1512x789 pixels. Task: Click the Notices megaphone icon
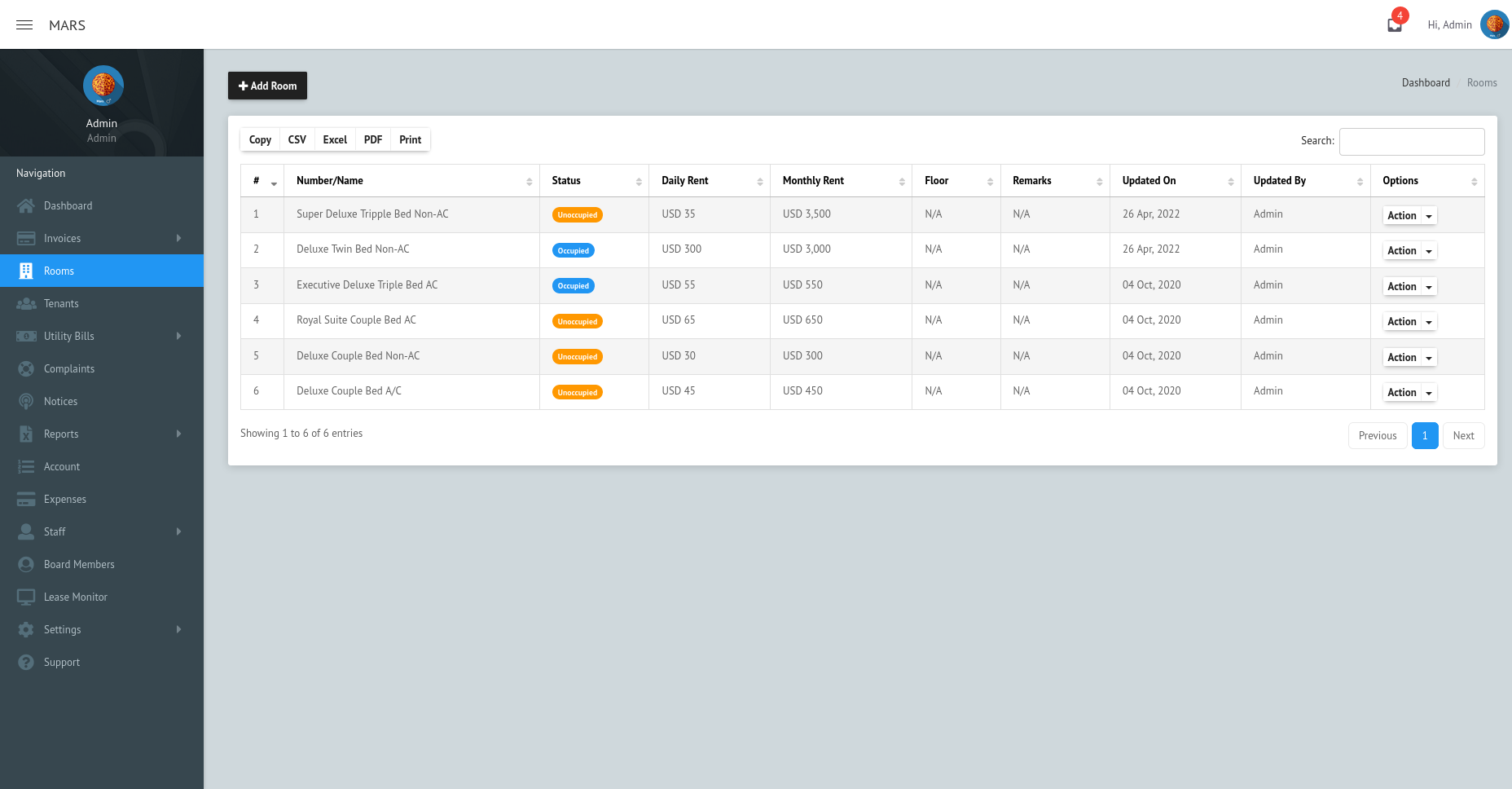tap(26, 401)
